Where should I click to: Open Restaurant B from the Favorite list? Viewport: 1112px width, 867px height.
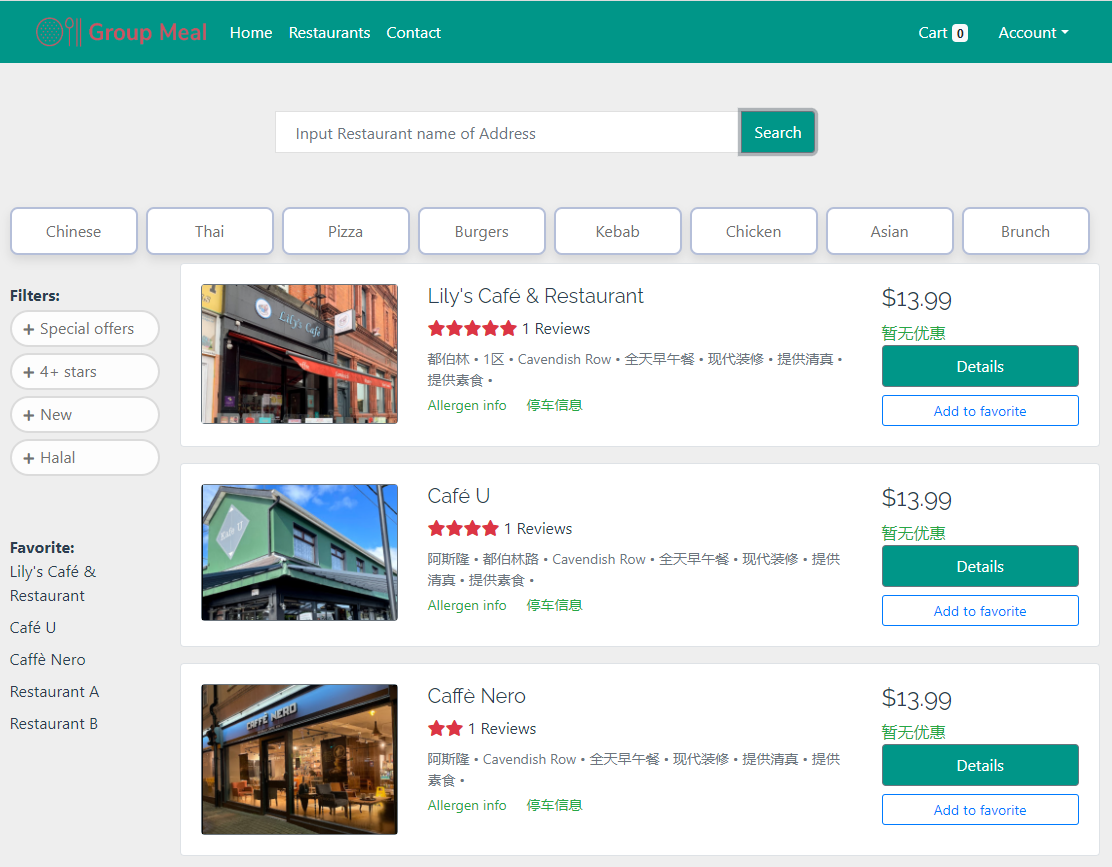click(x=54, y=723)
